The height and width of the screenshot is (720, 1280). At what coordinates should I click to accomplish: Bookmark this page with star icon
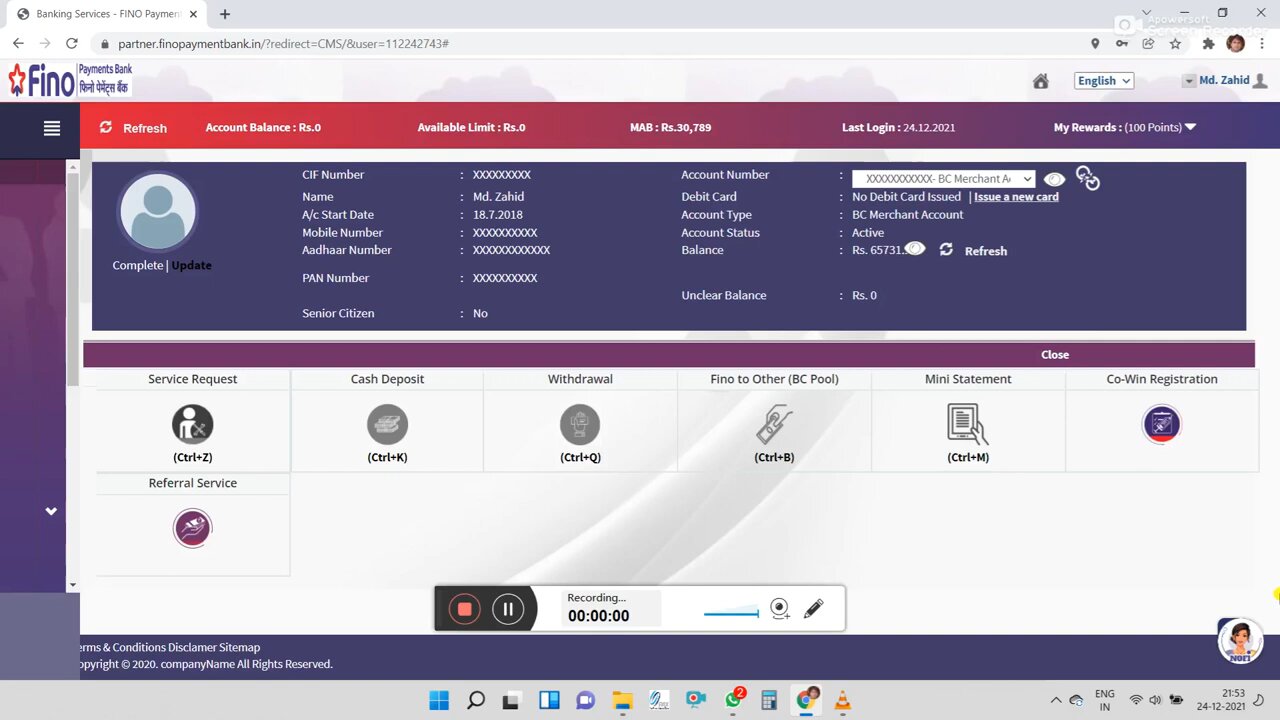pos(1175,44)
